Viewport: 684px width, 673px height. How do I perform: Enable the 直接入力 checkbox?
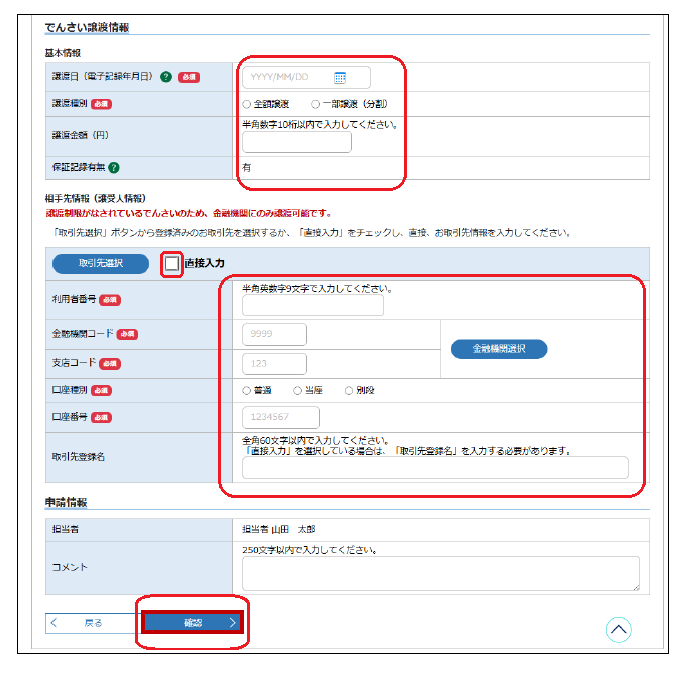tap(172, 263)
